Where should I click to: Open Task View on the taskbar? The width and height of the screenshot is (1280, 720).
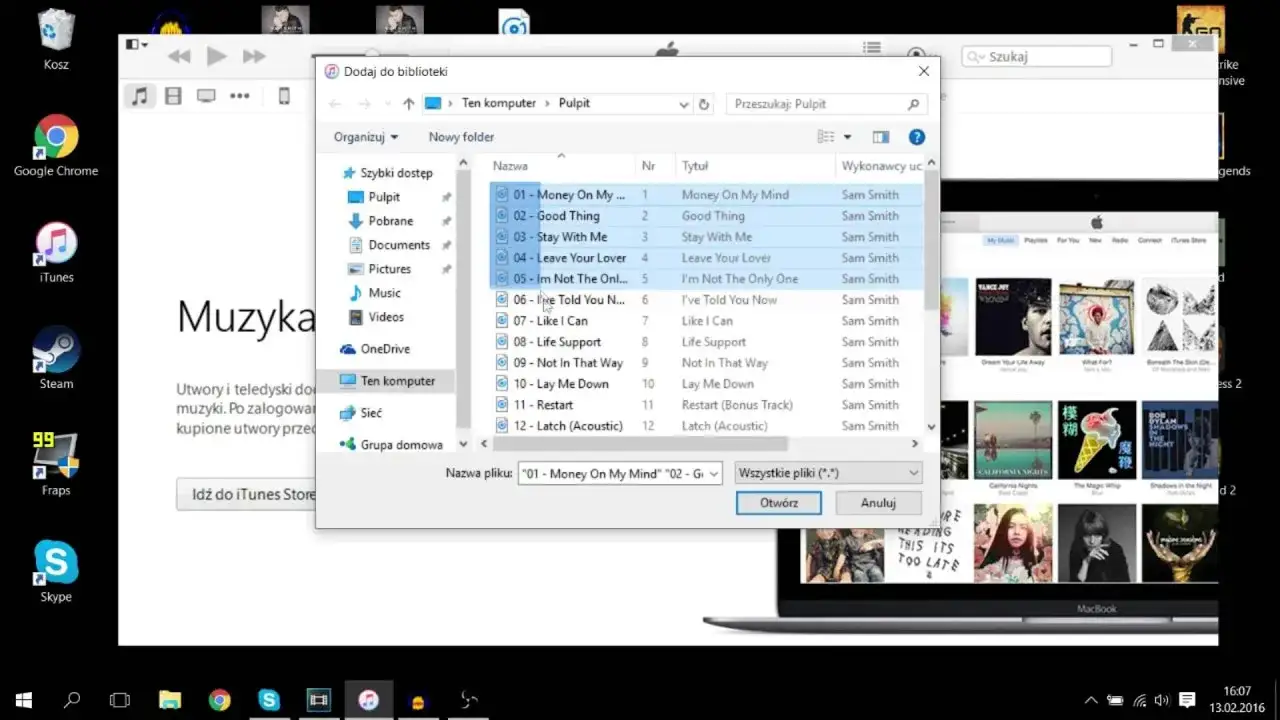point(120,700)
